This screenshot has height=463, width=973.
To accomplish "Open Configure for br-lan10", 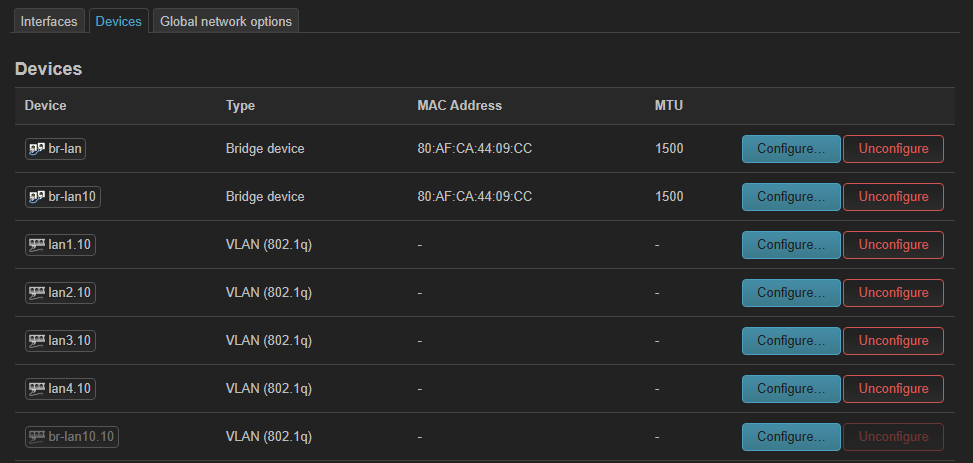I will 791,197.
